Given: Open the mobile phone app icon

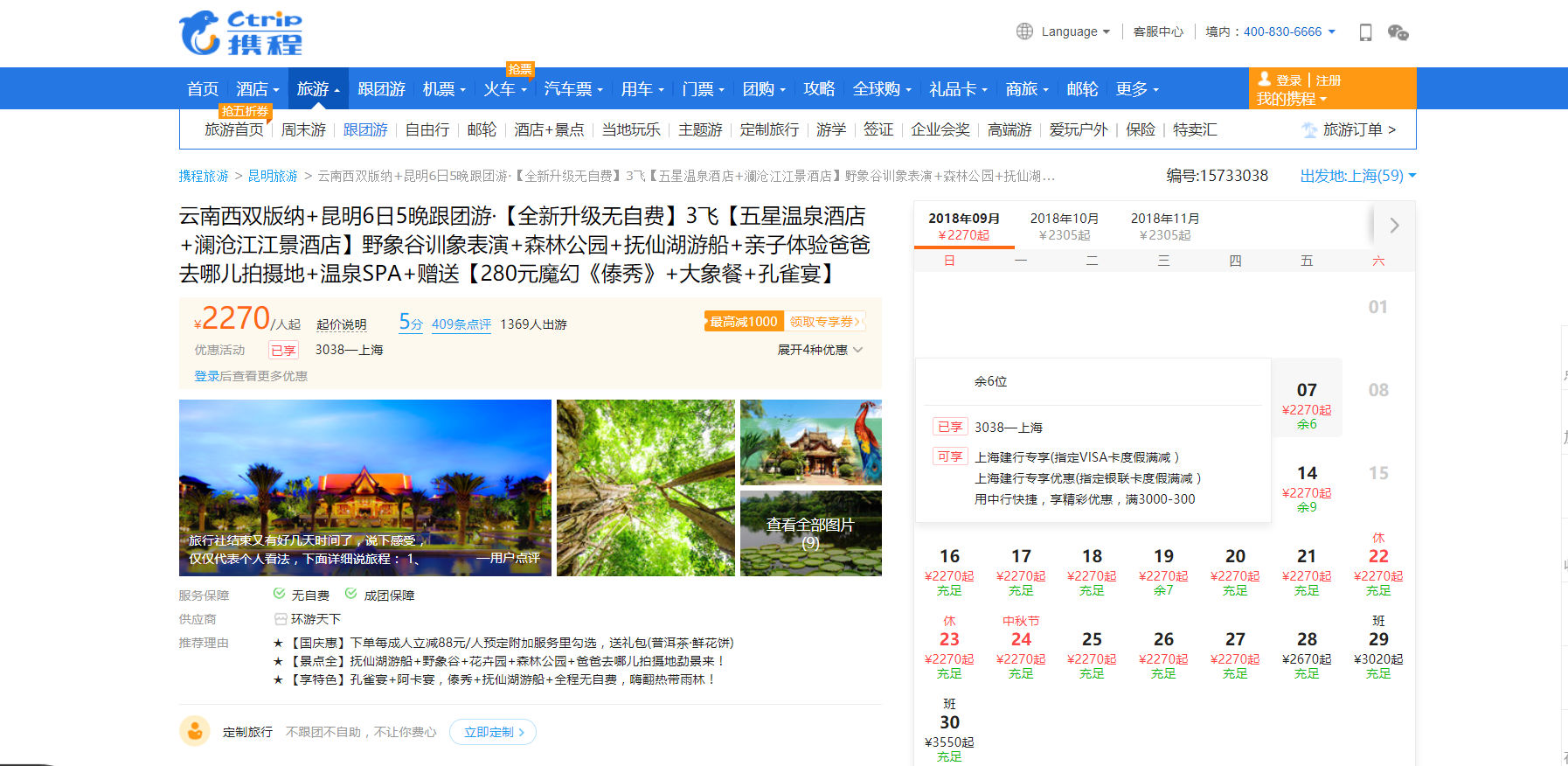Looking at the screenshot, I should pos(1365,32).
